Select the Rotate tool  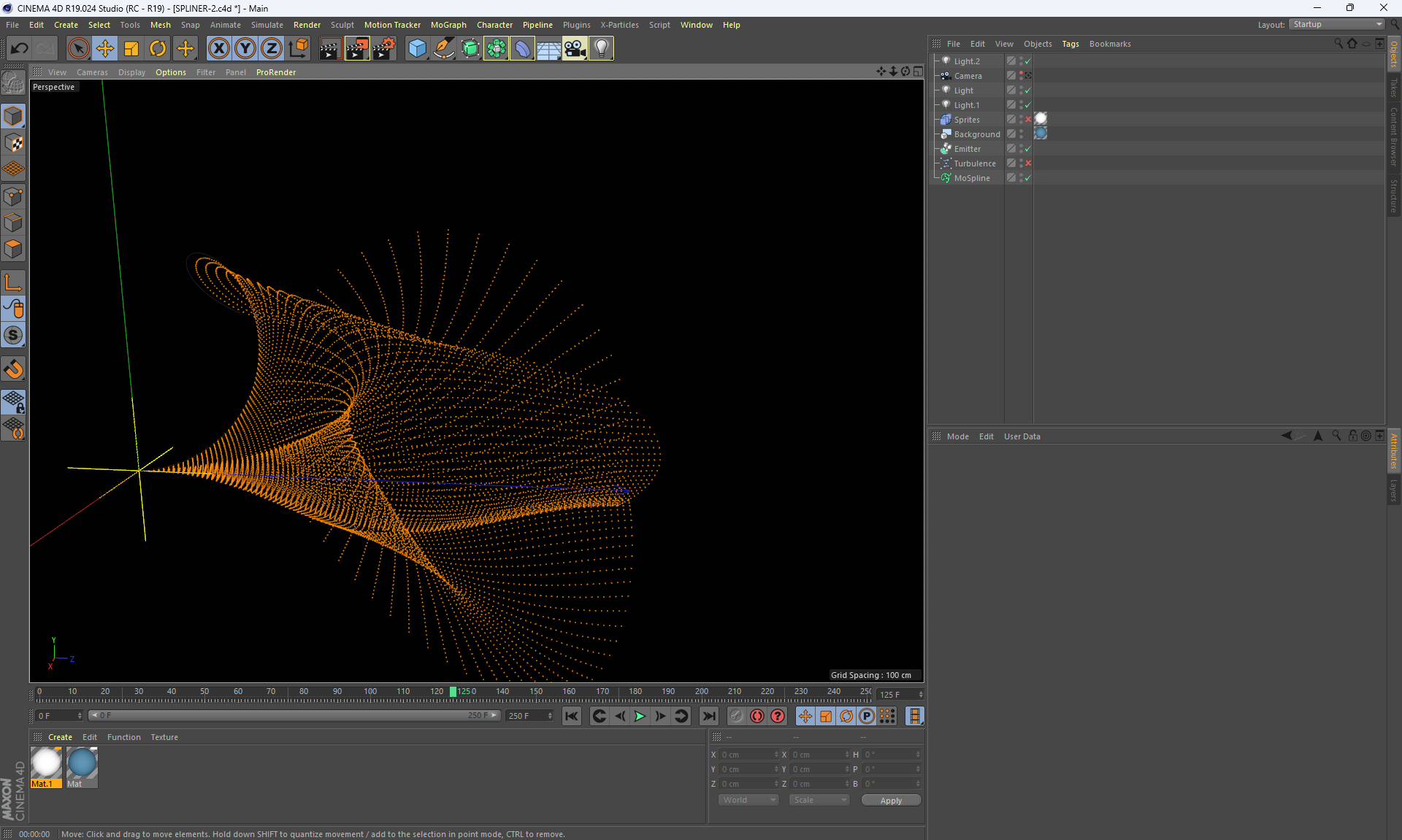158,49
